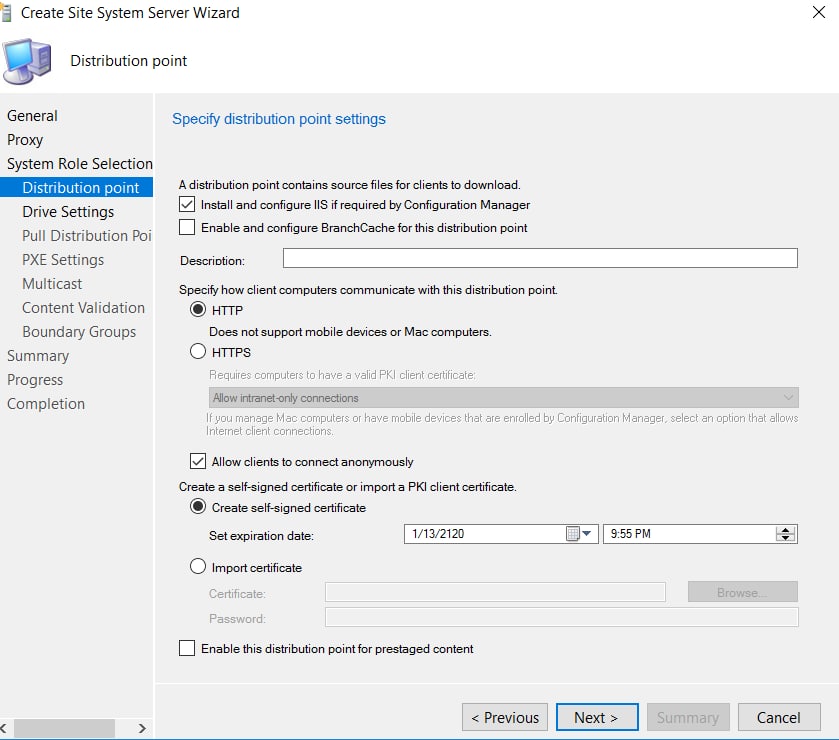Image resolution: width=839 pixels, height=740 pixels.
Task: Go to Summary in sidebar
Action: [38, 356]
